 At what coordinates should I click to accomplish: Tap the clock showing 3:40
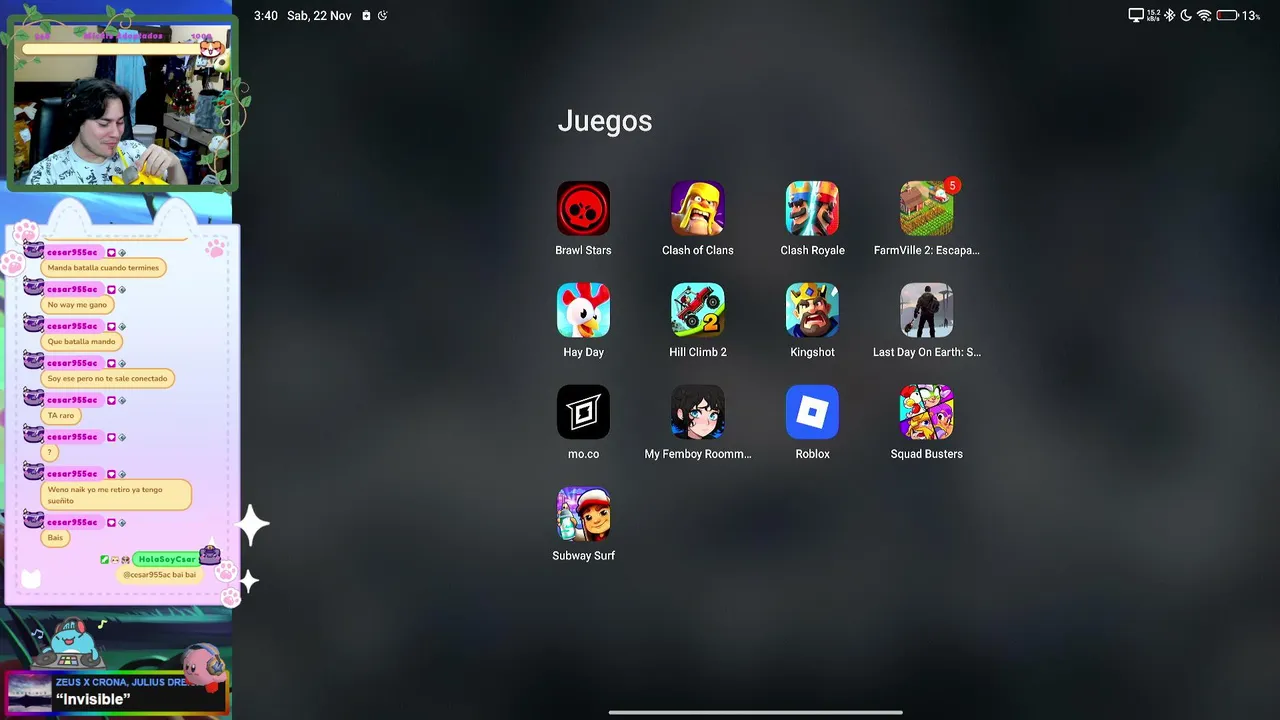[266, 16]
